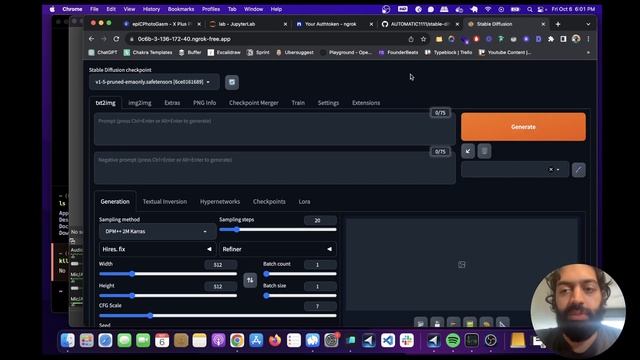Viewport: 640px width, 360px height.
Task: Click into the Negative prompt text box
Action: click(x=275, y=168)
